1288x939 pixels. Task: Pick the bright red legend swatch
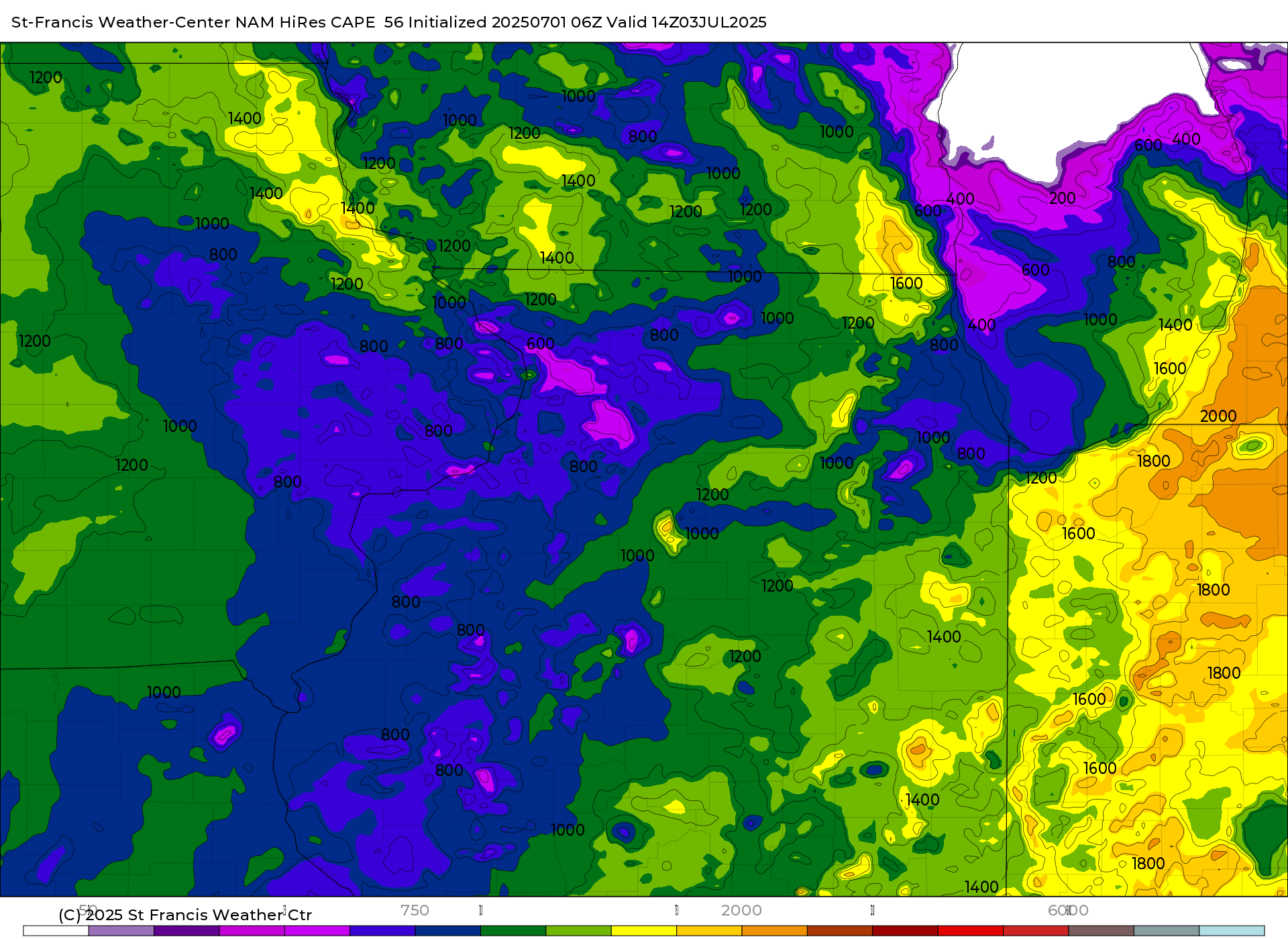pyautogui.click(x=971, y=931)
